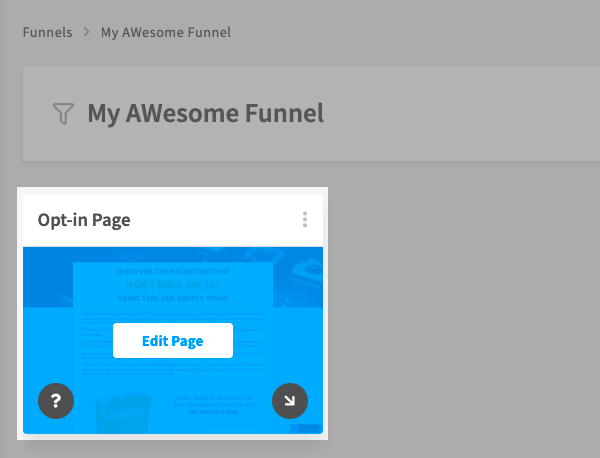
Task: Click the small badge at thumbnail's bottom-right corner
Action: [x=306, y=428]
